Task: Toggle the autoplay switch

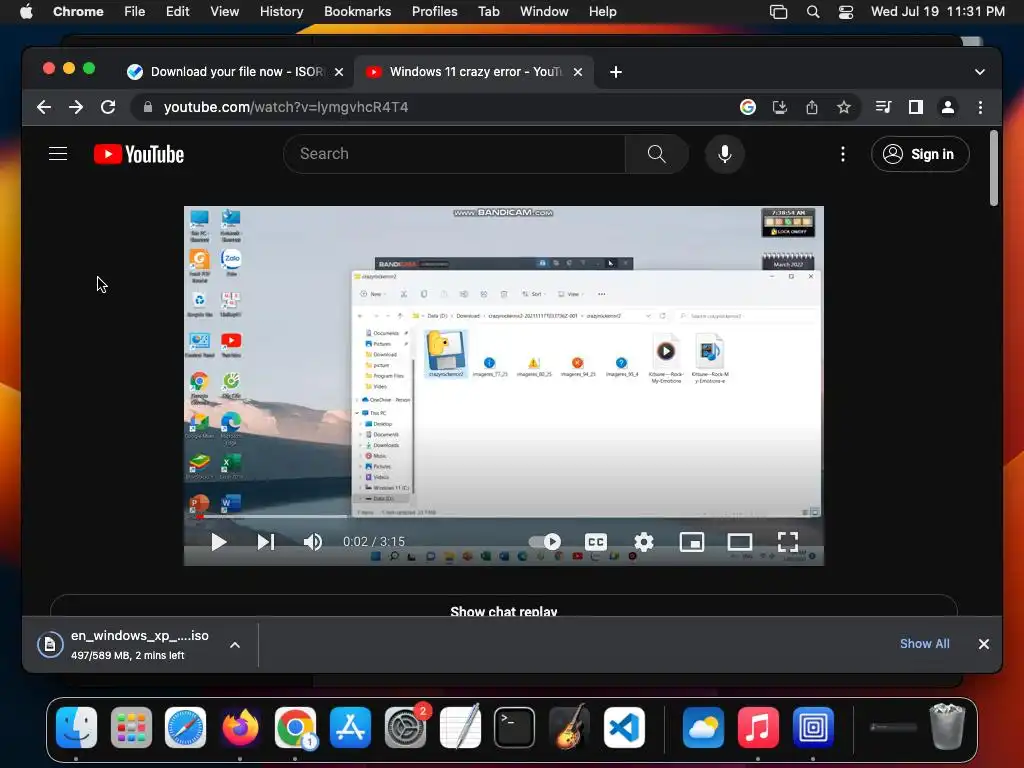Action: pyautogui.click(x=545, y=541)
